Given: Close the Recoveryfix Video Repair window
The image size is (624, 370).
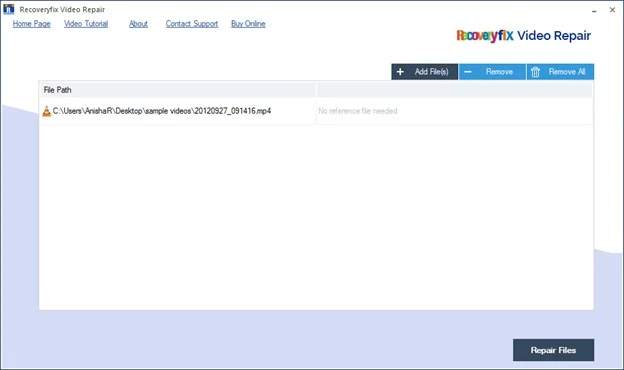Looking at the screenshot, I should pos(612,10).
